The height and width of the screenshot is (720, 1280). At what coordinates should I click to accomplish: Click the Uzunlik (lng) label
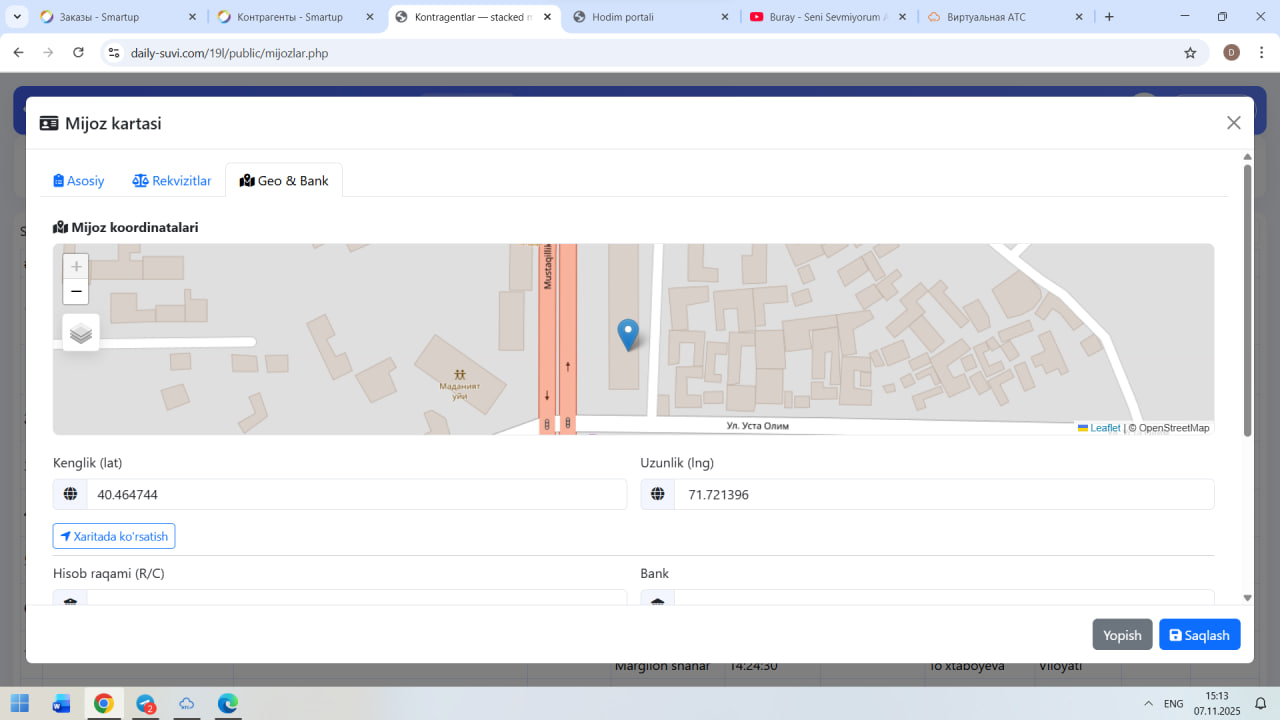coord(677,462)
